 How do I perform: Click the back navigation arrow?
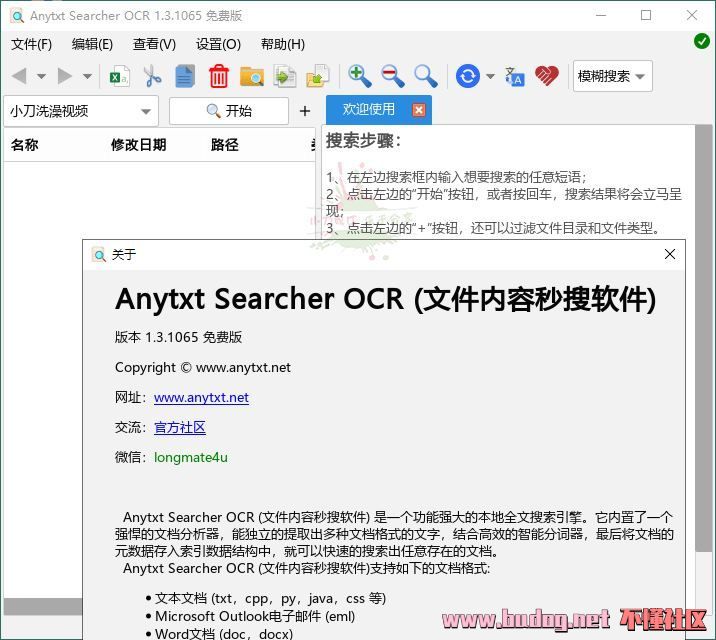coord(19,76)
